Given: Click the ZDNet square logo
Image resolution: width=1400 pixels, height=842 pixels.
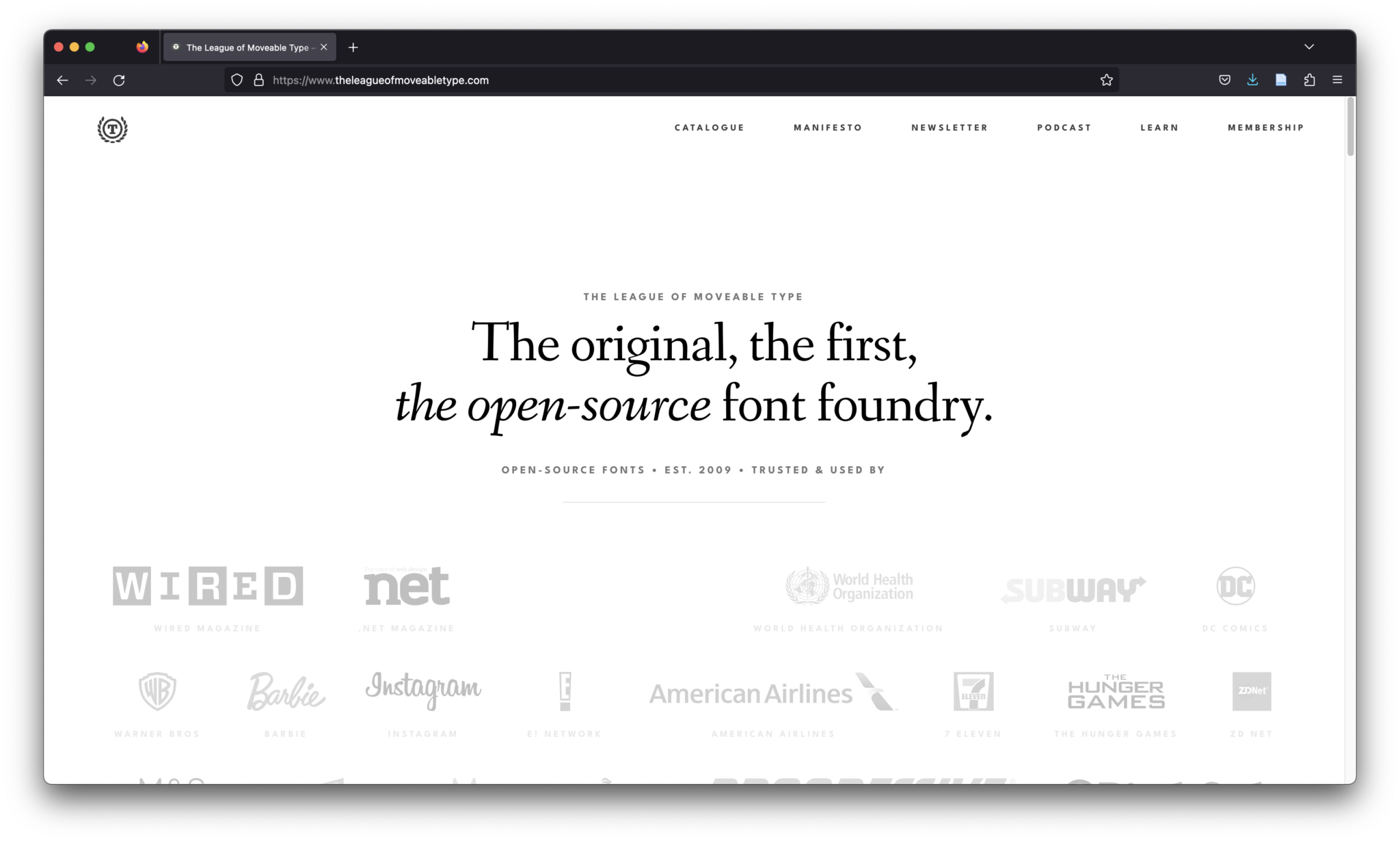Looking at the screenshot, I should (1252, 691).
